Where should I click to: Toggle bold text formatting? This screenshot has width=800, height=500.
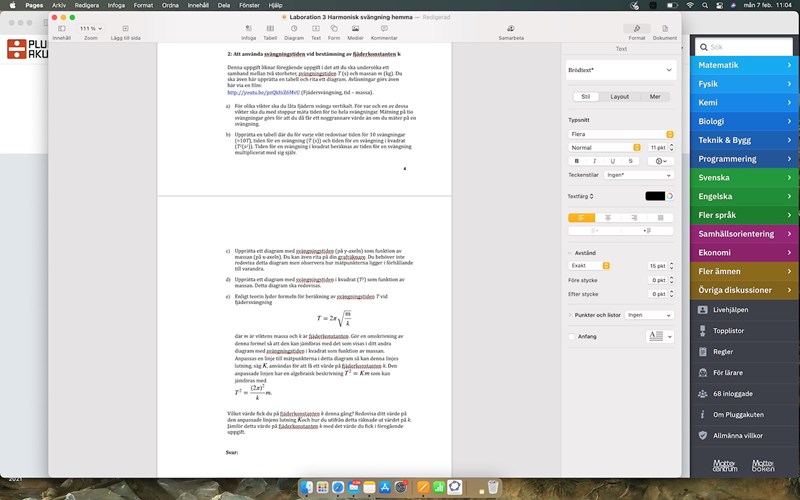pyautogui.click(x=577, y=160)
